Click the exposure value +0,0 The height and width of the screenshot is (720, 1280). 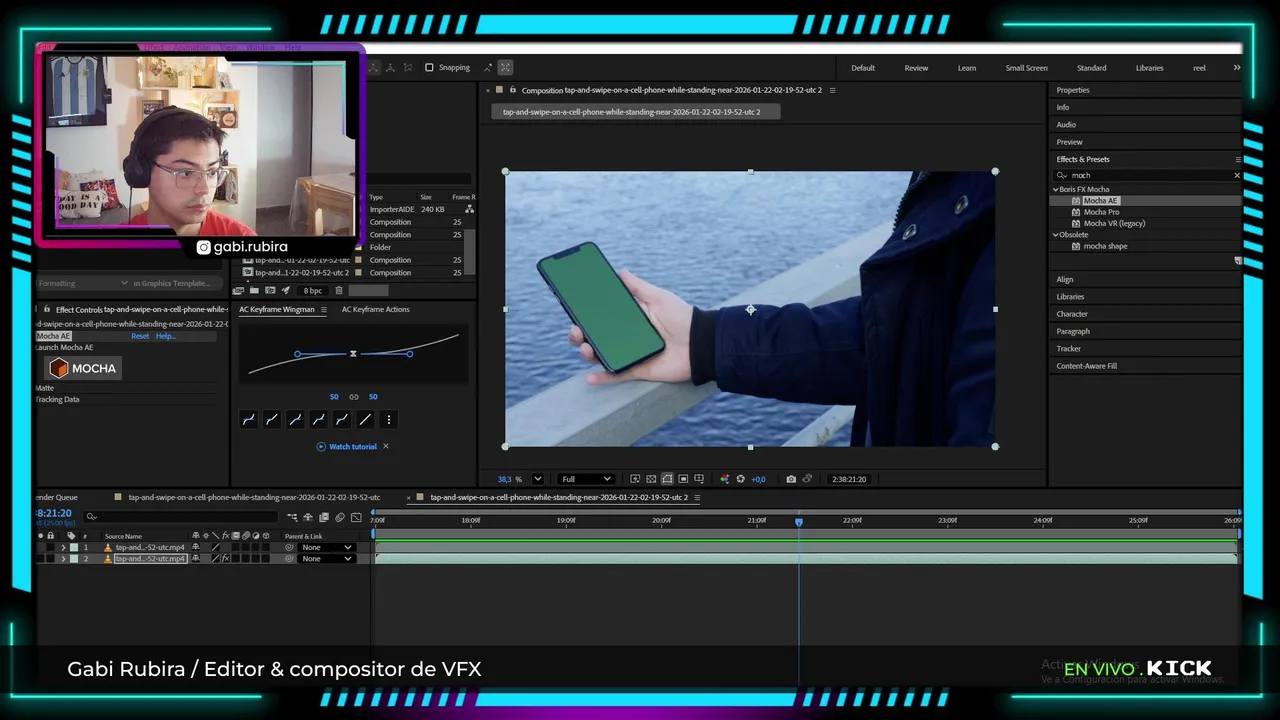[758, 479]
